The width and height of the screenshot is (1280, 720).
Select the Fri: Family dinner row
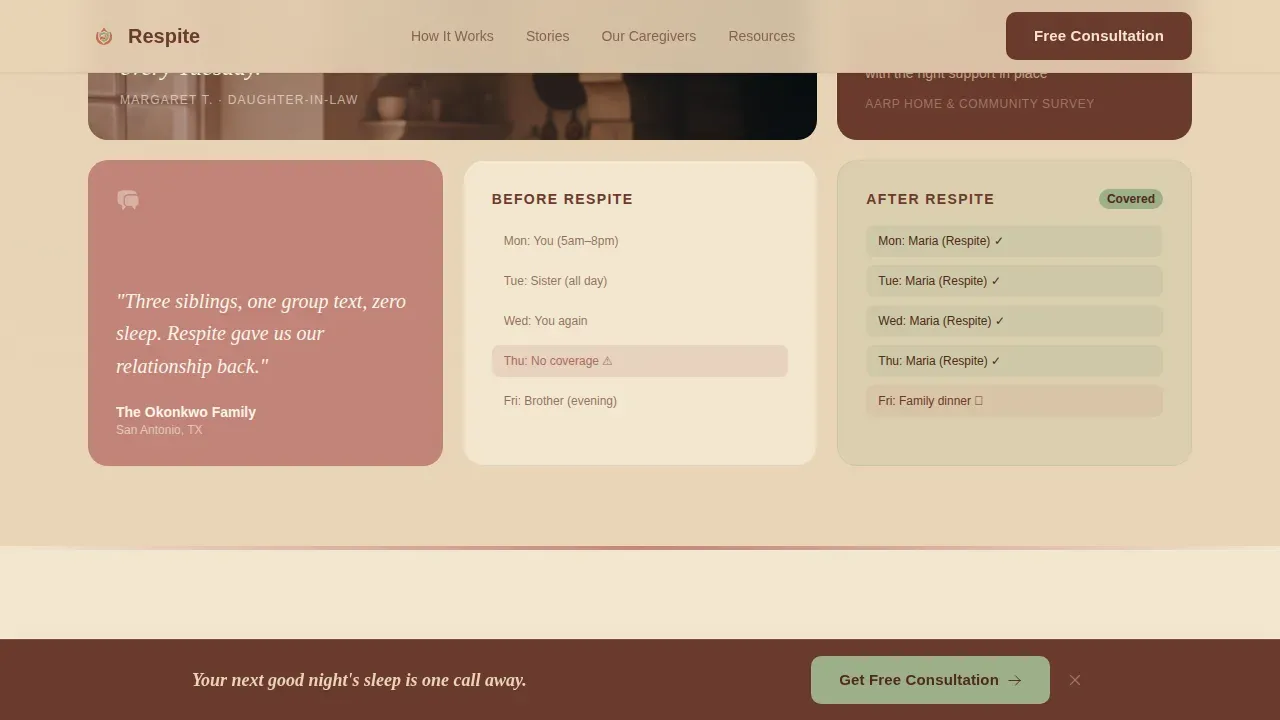coord(1014,401)
